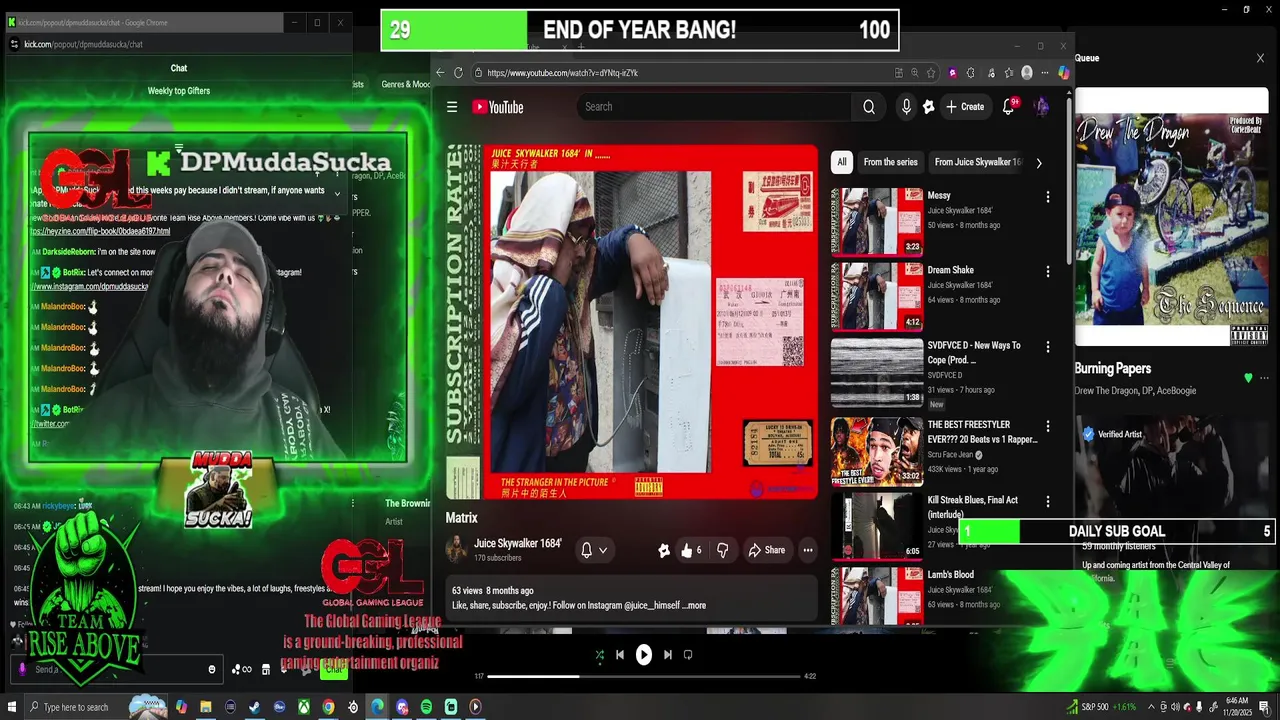Viewport: 1280px width, 720px height.
Task: Open options for Kill Streak Blues video
Action: click(1048, 502)
